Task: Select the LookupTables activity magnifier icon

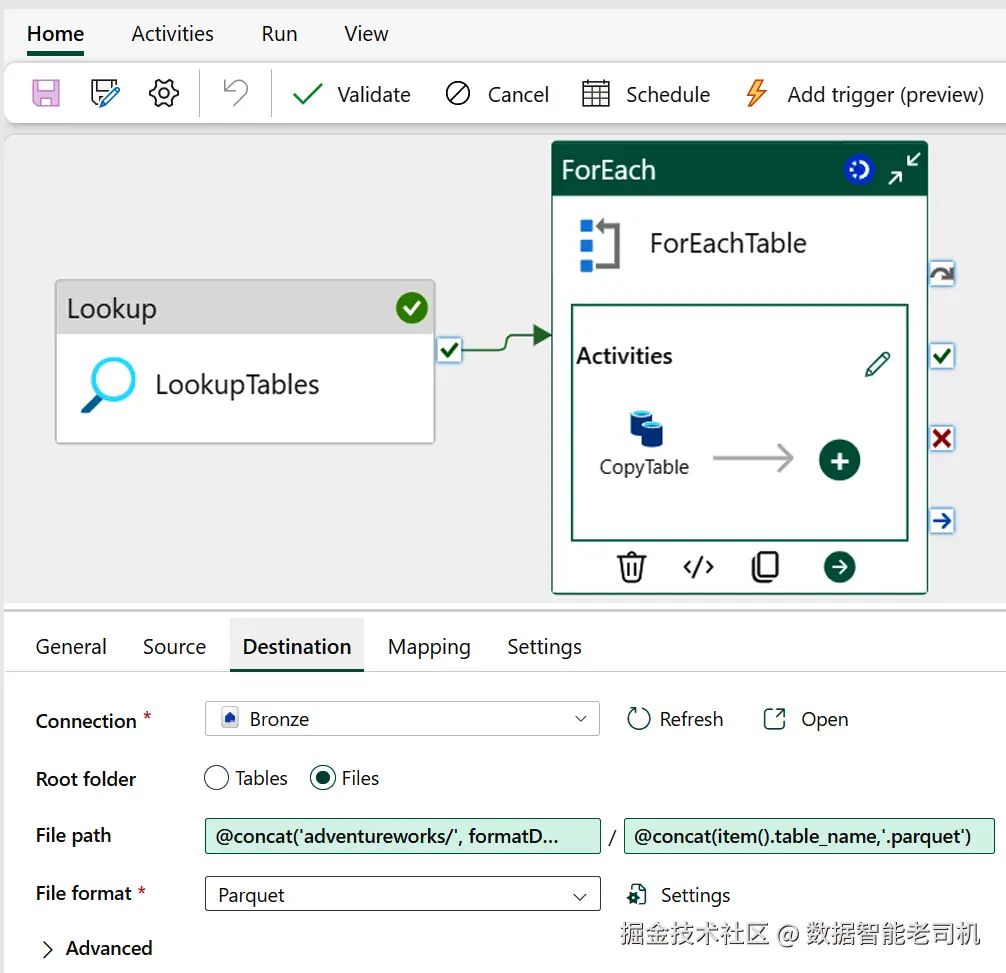Action: tap(108, 385)
